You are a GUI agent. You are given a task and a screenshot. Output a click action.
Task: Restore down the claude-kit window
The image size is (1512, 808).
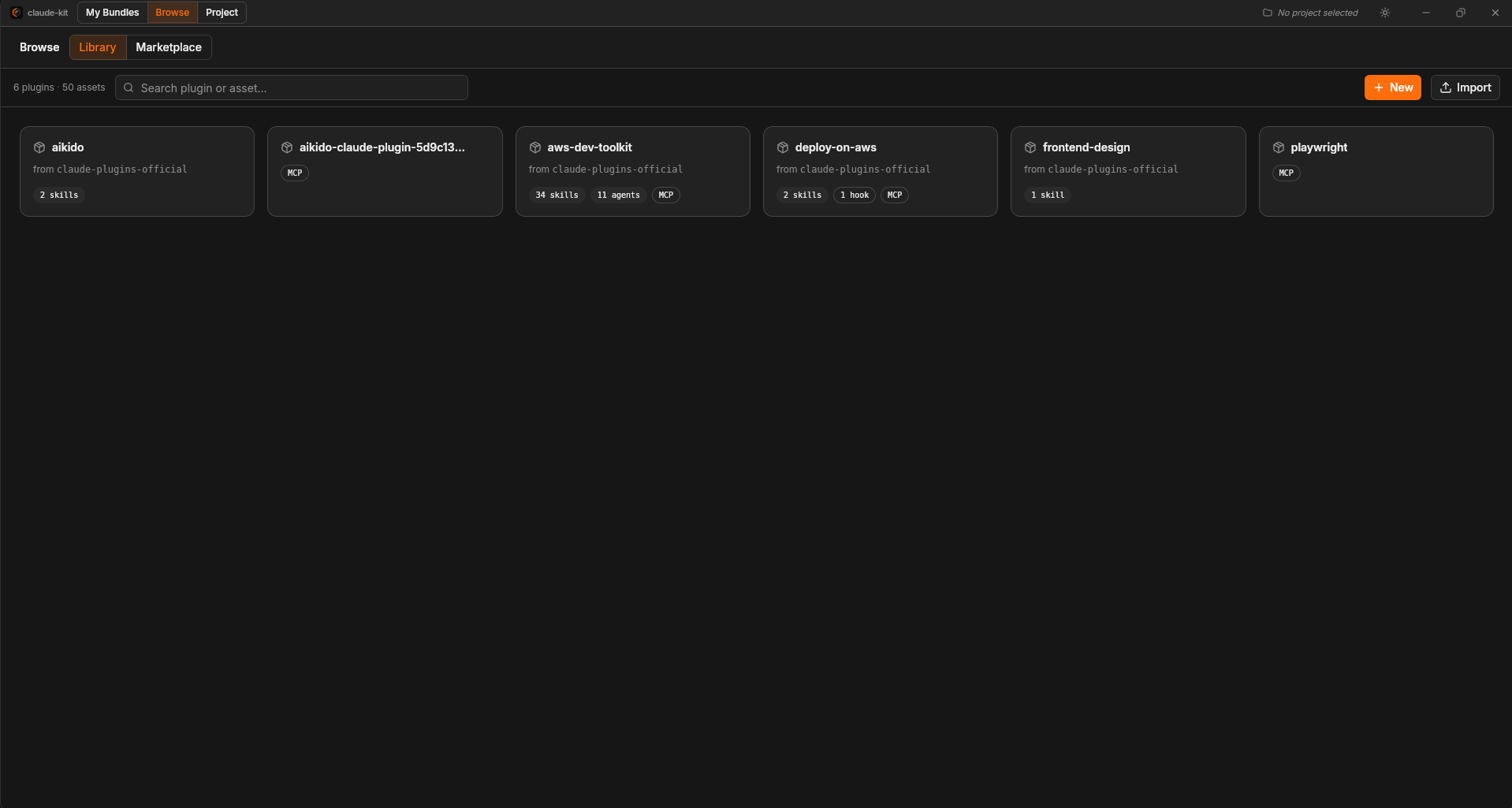pyautogui.click(x=1461, y=13)
